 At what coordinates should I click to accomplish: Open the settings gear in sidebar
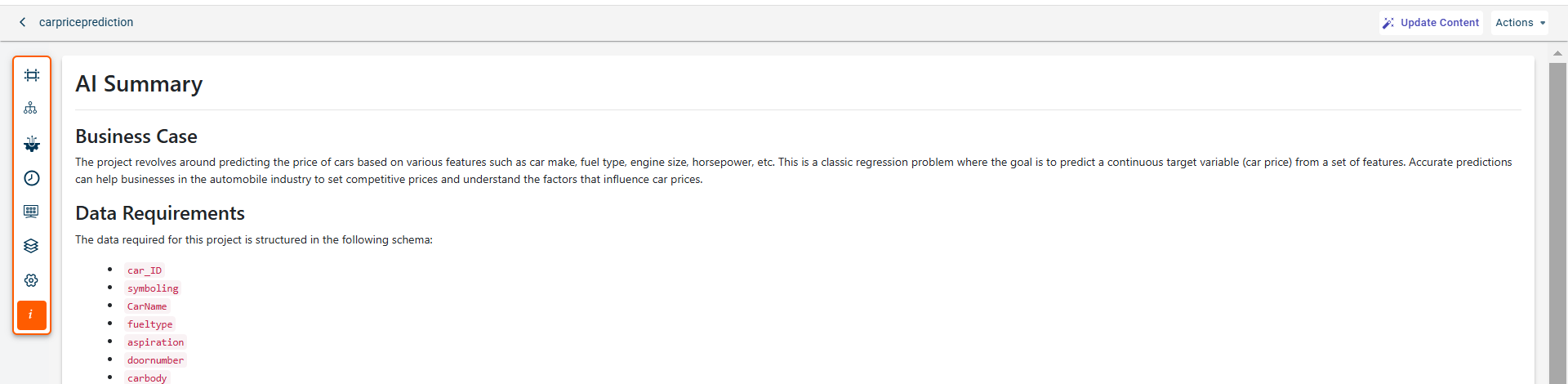32,280
